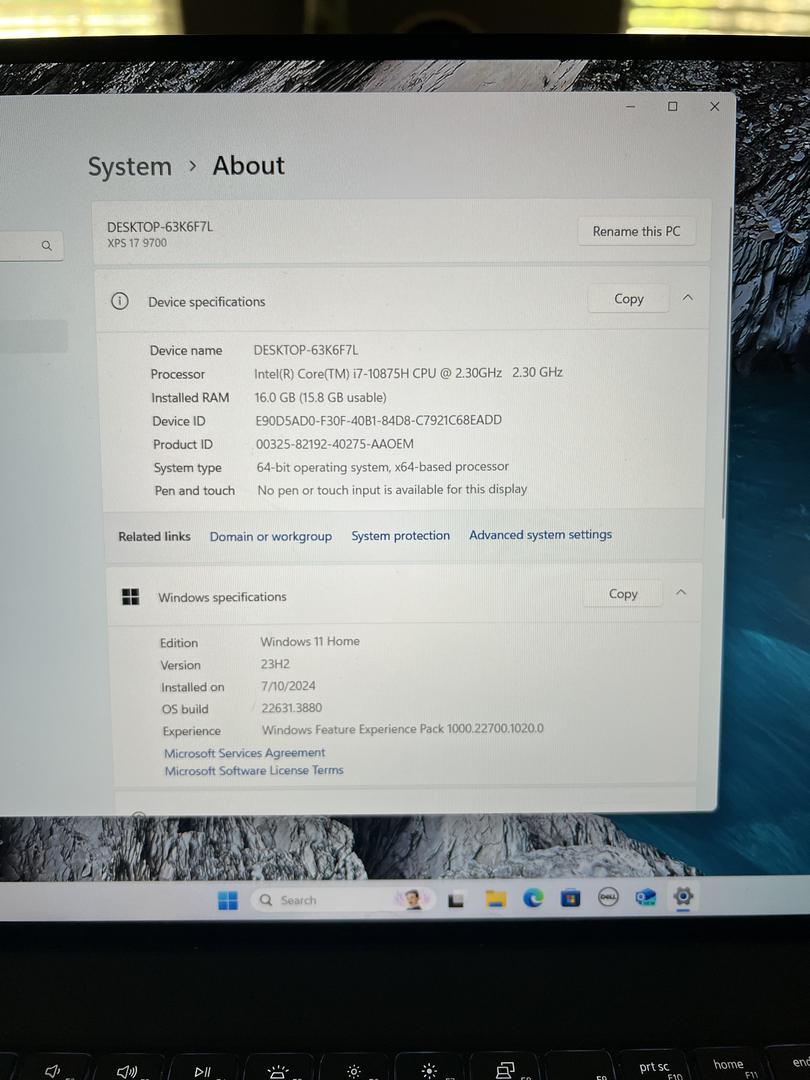Close the Settings window

[x=714, y=106]
